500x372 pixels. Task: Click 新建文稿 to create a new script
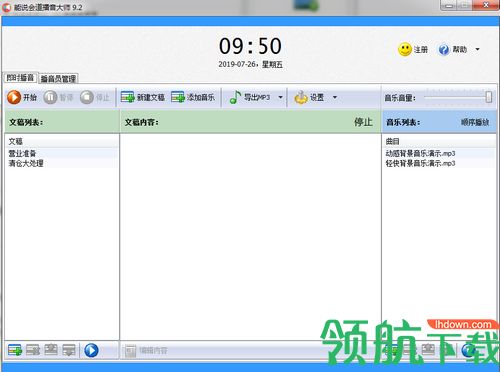pyautogui.click(x=143, y=97)
